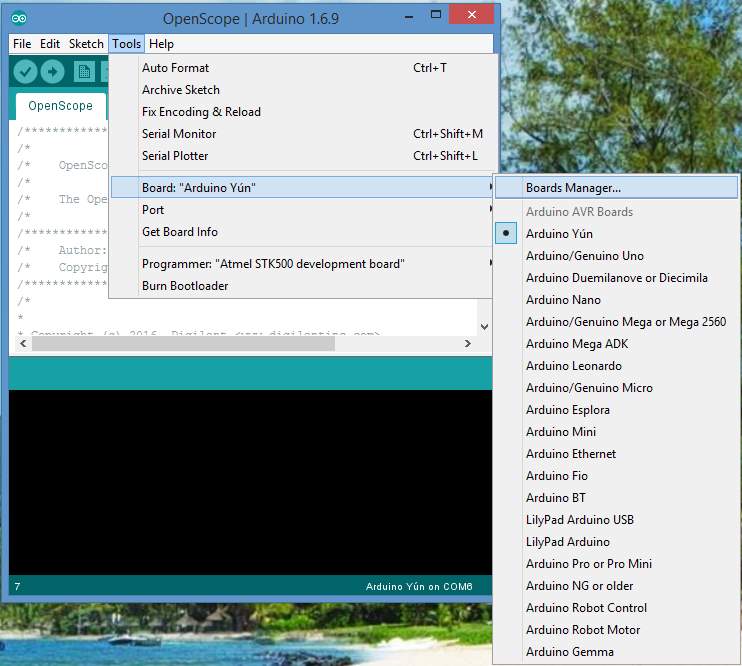Click the New sketch document icon
Viewport: 742px width, 666px height.
84,72
